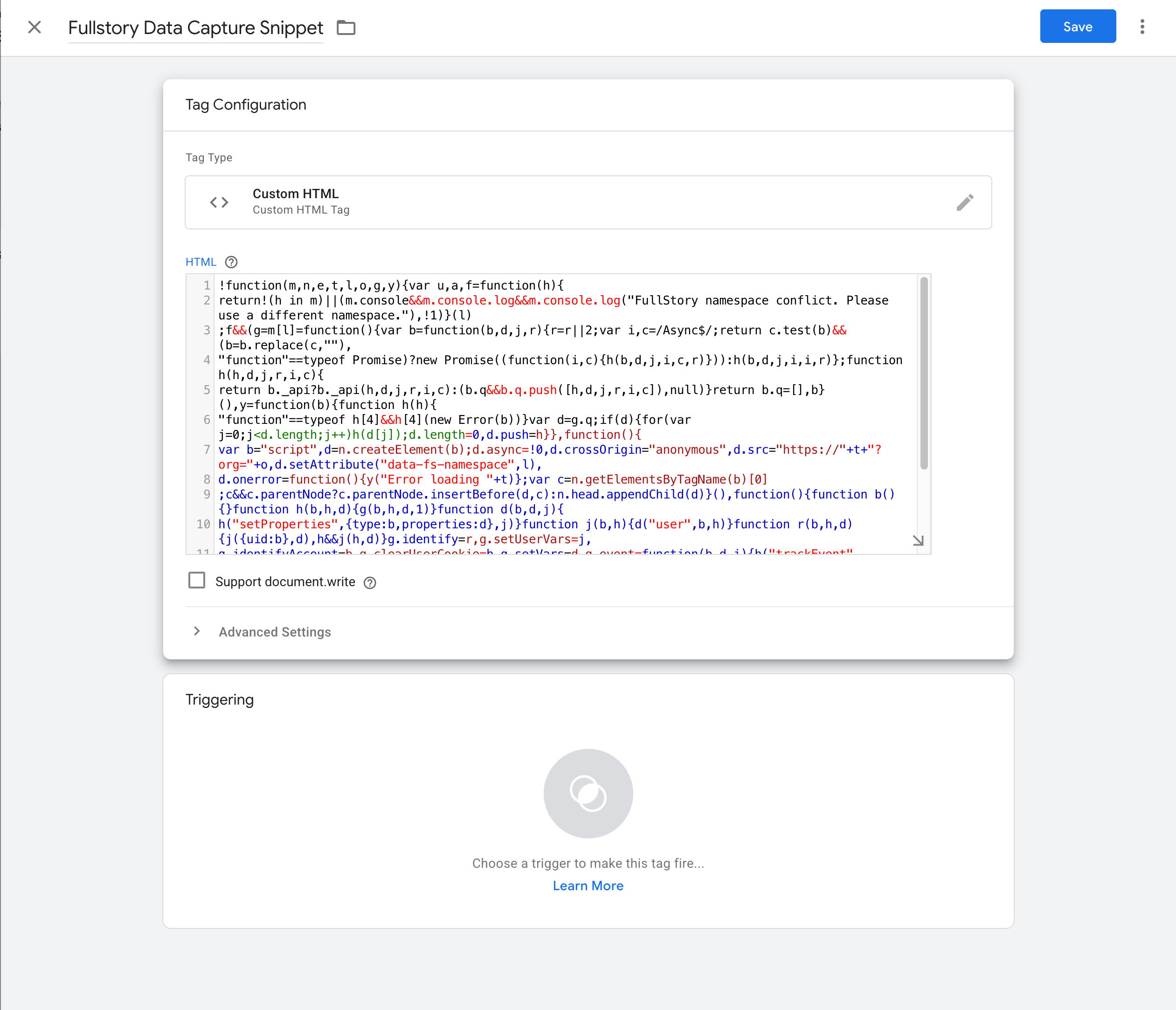Click line number 7 in the code gutter

pos(207,450)
